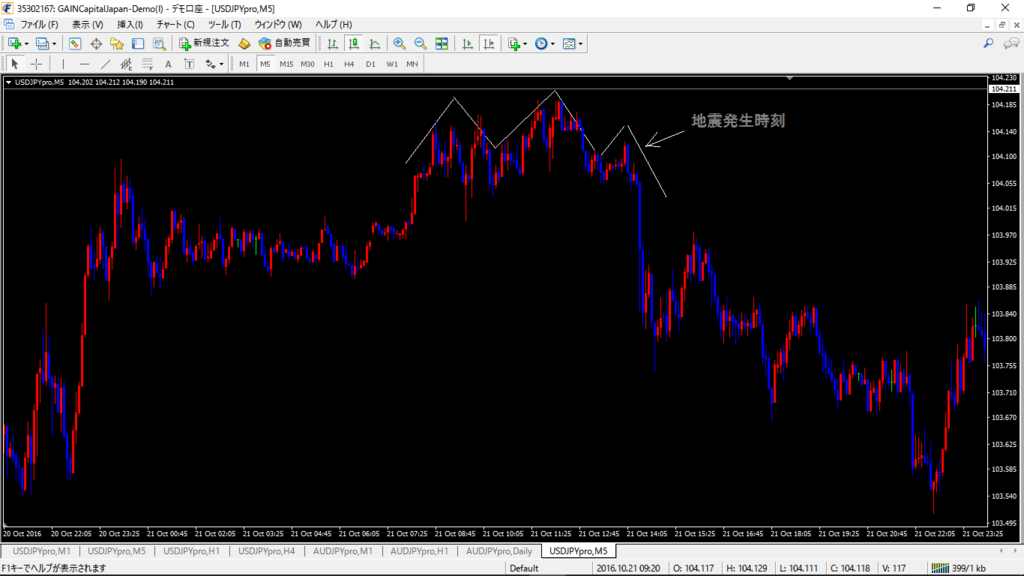Switch chart to line chart mode
The height and width of the screenshot is (576, 1024).
click(x=374, y=44)
